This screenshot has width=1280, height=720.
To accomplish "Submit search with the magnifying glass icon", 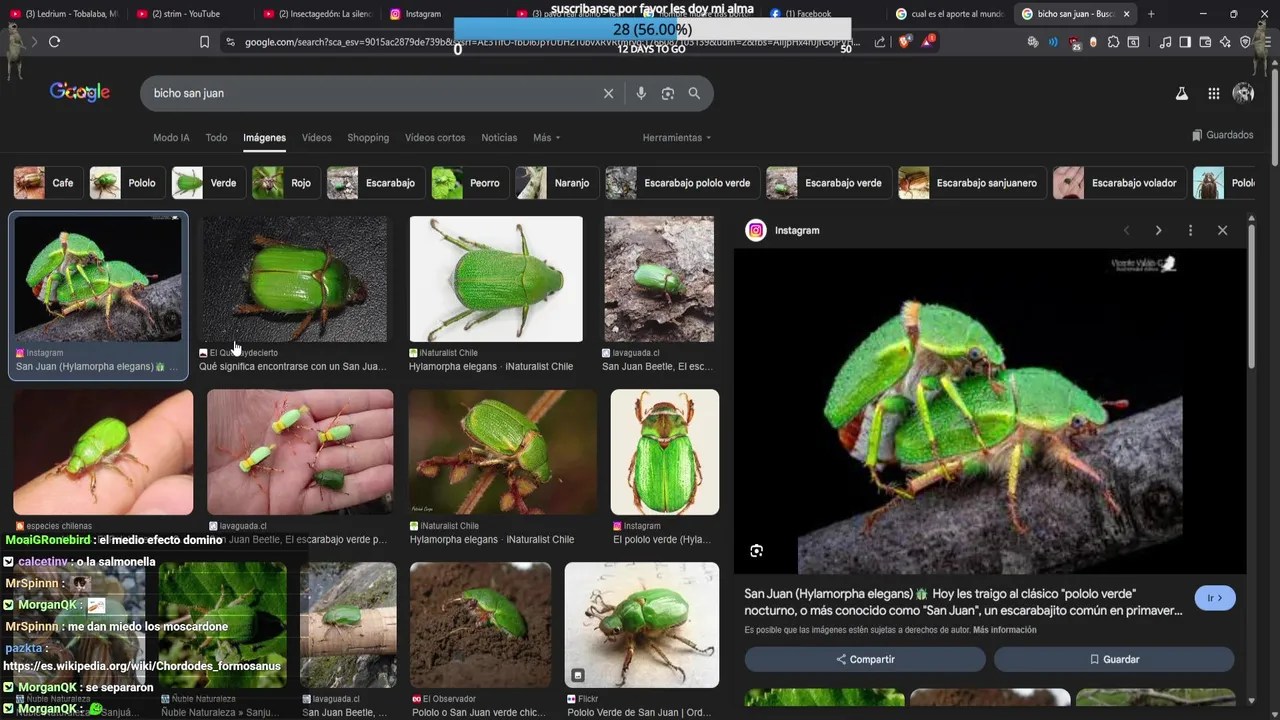I will pos(694,93).
